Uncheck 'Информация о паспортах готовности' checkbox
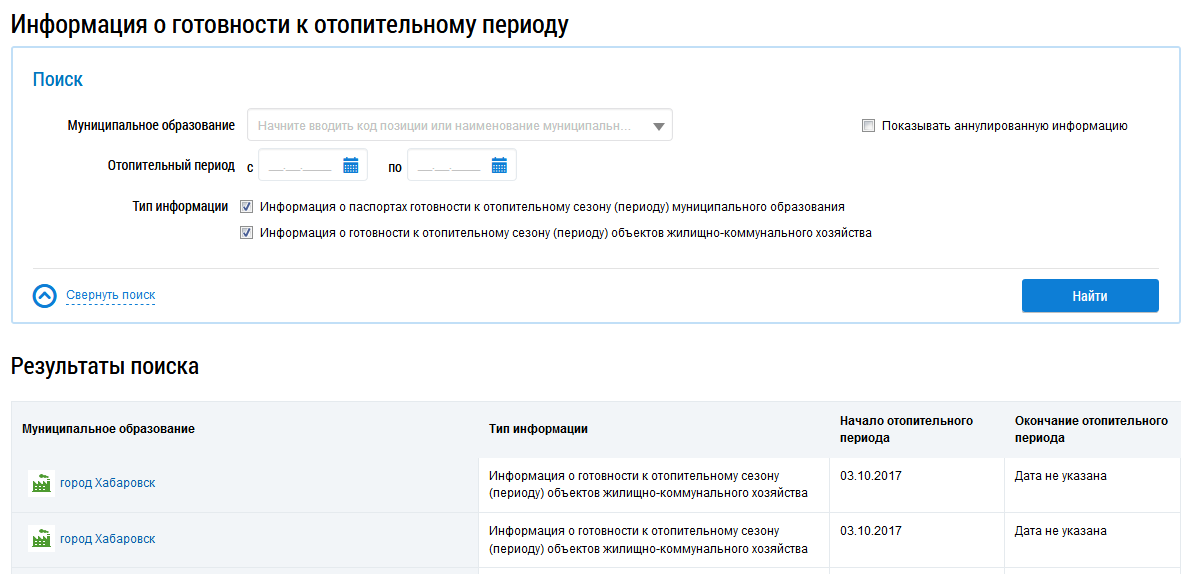1195x574 pixels. tap(246, 206)
